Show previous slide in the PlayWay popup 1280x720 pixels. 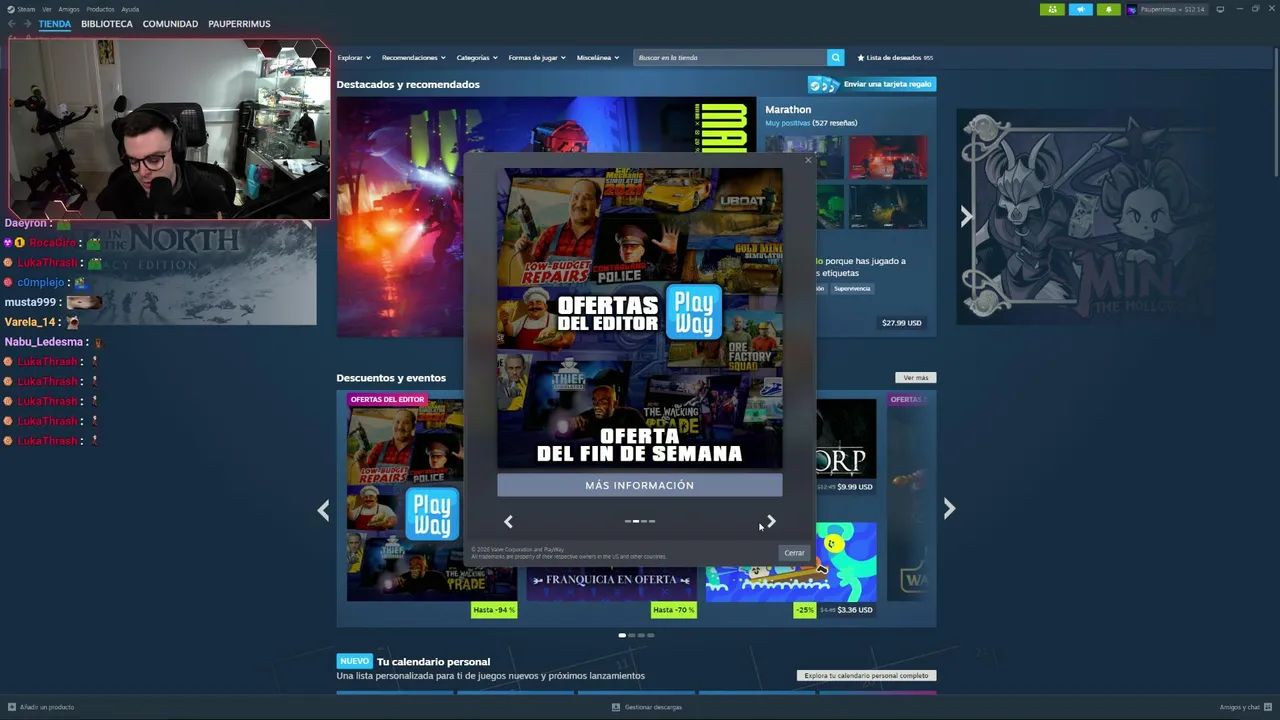(x=508, y=521)
